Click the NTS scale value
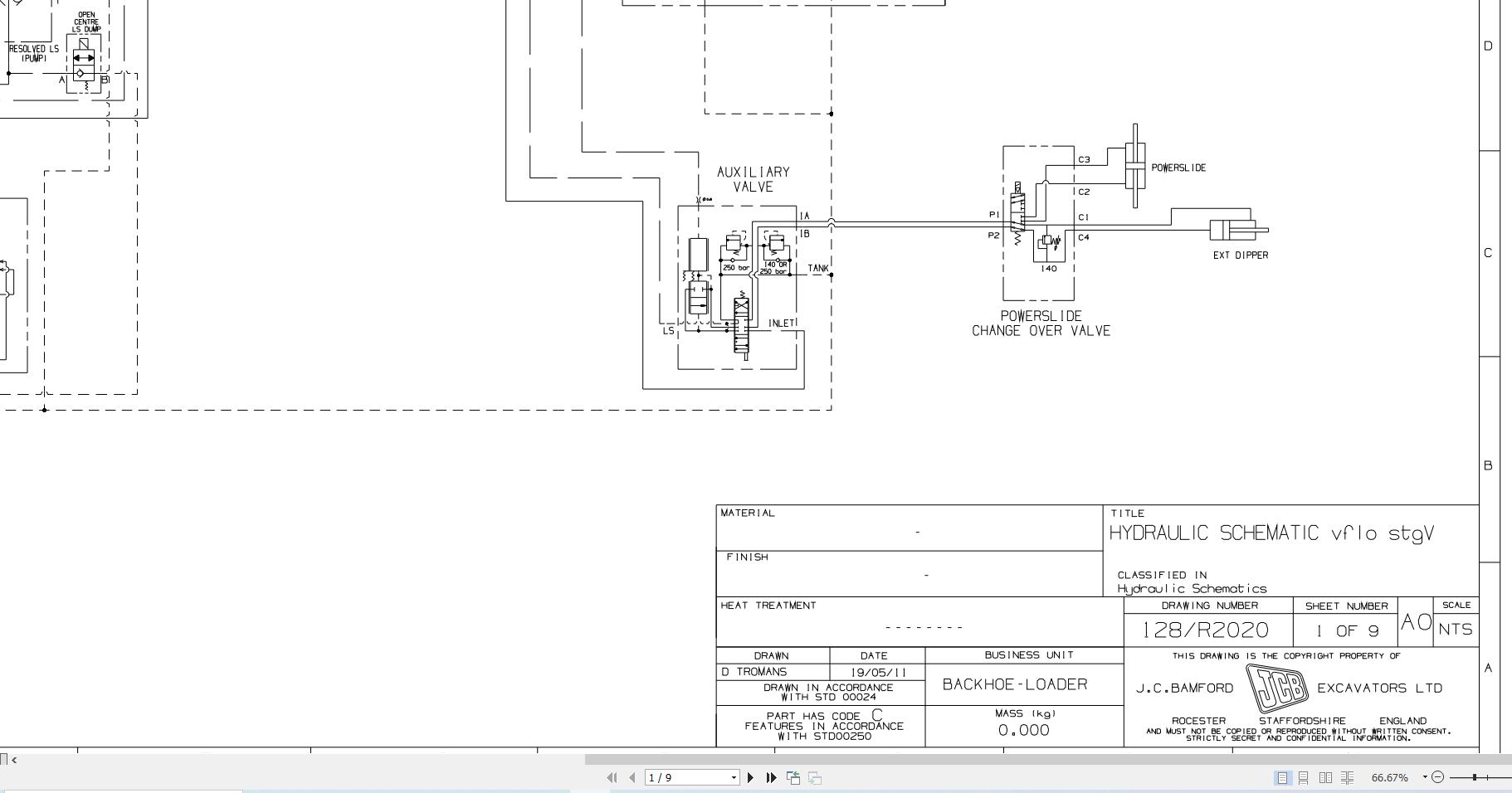The height and width of the screenshot is (793, 1512). [x=1456, y=630]
